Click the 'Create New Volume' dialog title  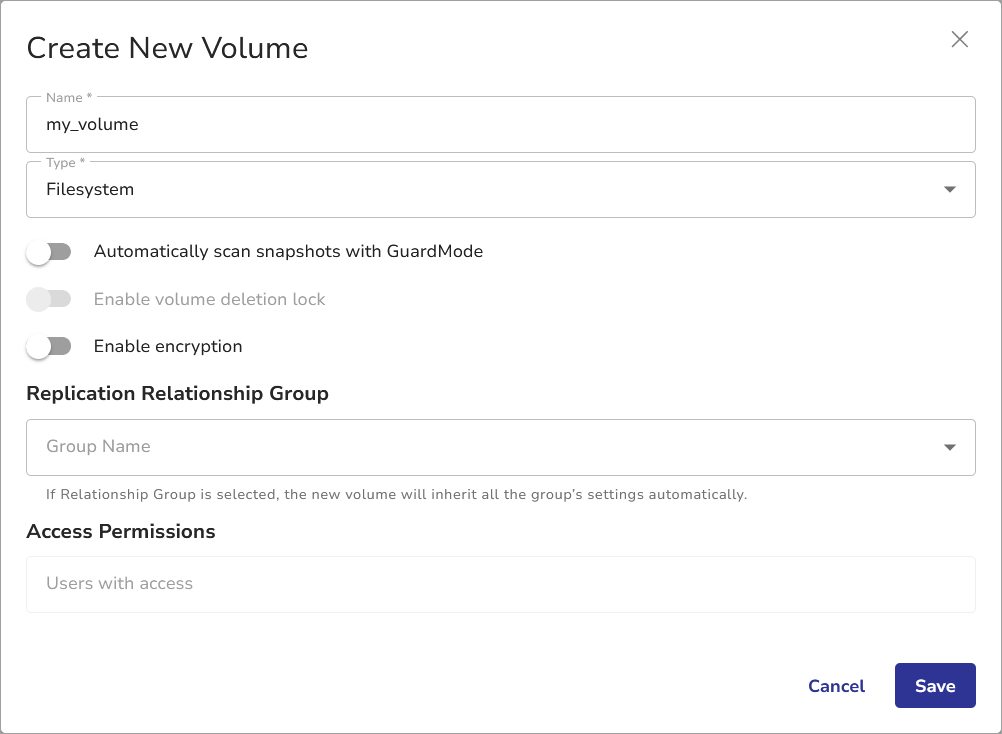(167, 48)
